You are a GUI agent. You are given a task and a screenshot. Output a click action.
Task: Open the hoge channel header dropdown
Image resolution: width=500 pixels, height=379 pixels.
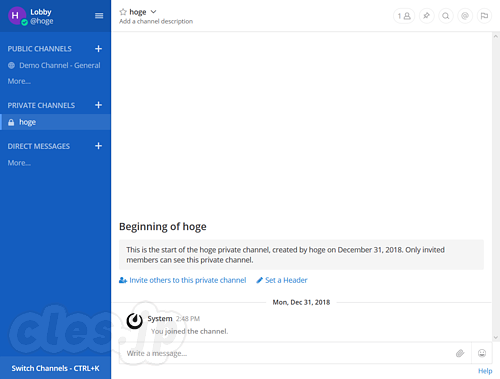153,12
